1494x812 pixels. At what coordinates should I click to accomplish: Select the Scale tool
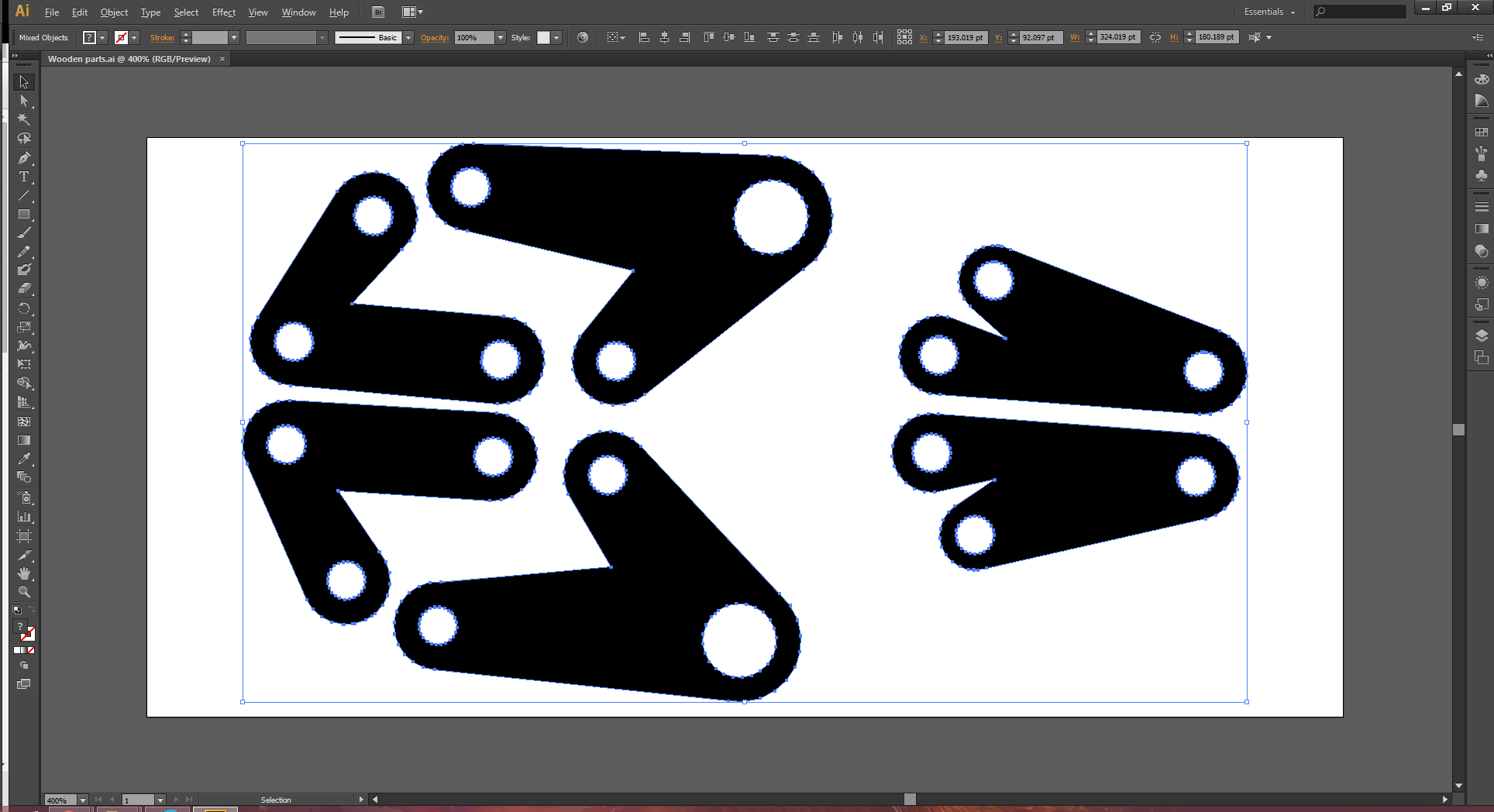[24, 327]
